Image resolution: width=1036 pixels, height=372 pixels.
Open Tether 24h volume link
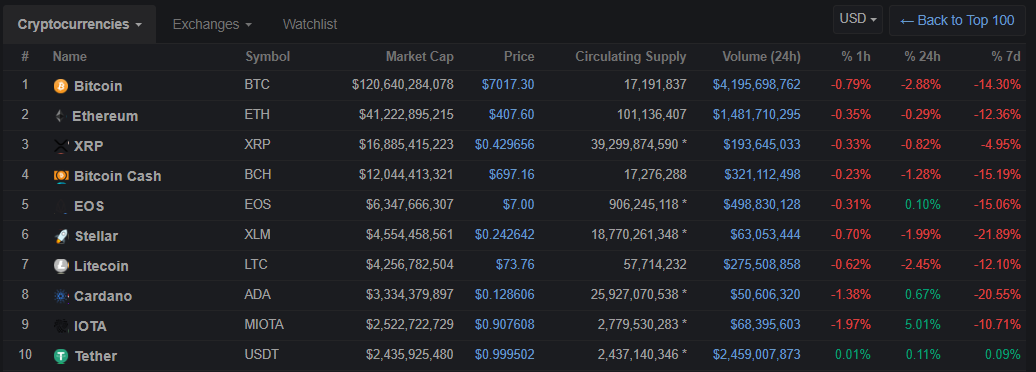point(757,355)
